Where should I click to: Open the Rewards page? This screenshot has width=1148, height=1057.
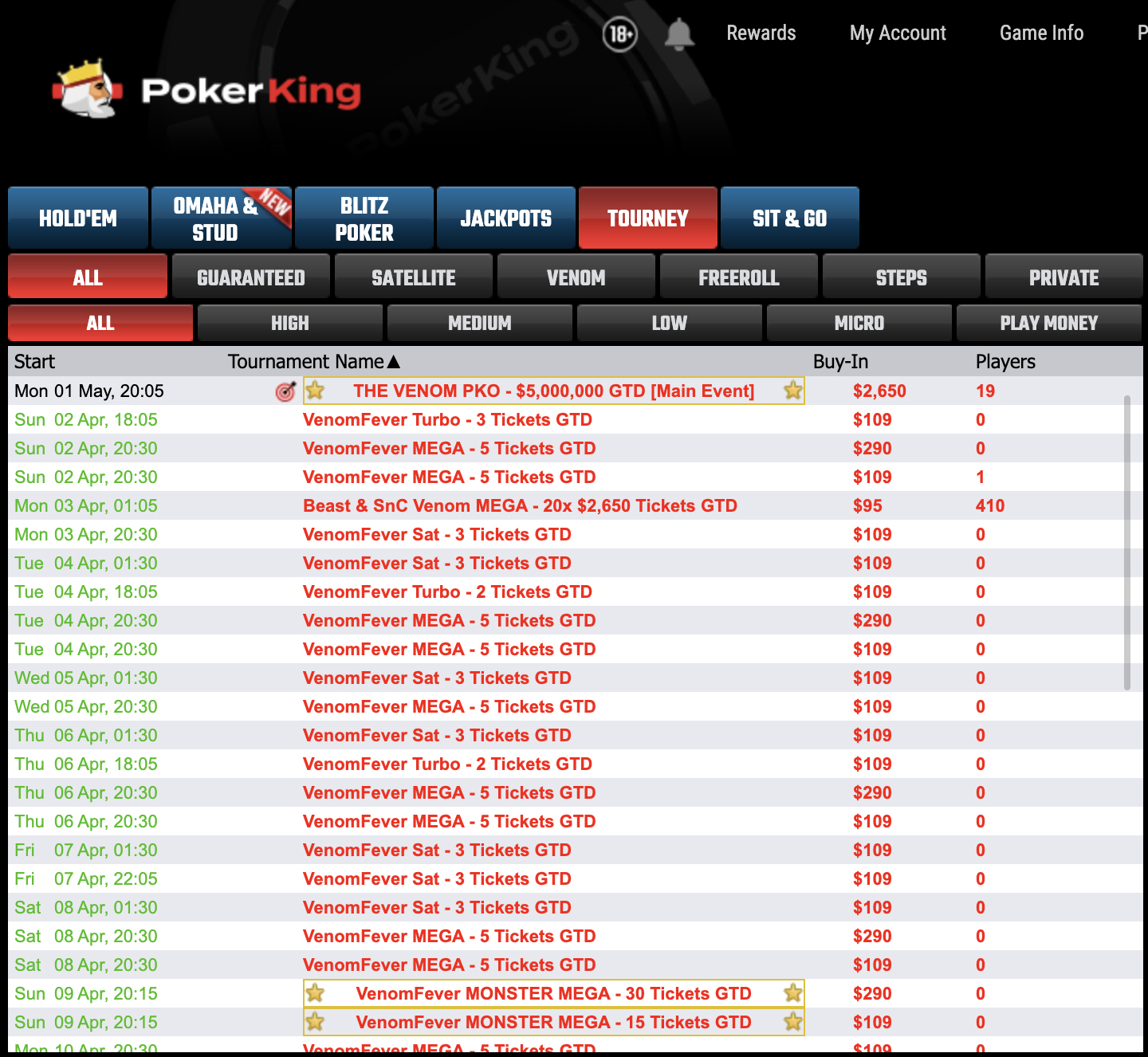pyautogui.click(x=761, y=33)
